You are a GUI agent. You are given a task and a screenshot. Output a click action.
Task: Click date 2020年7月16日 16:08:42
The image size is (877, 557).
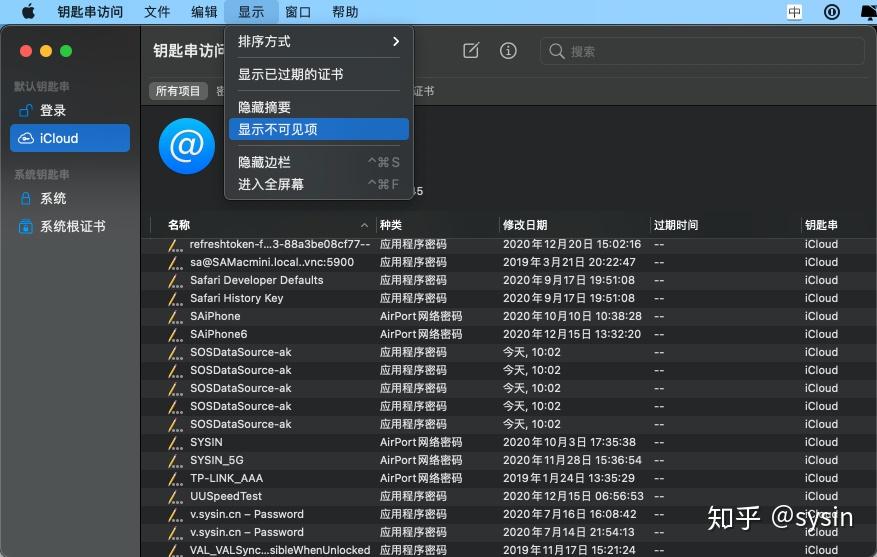point(569,514)
